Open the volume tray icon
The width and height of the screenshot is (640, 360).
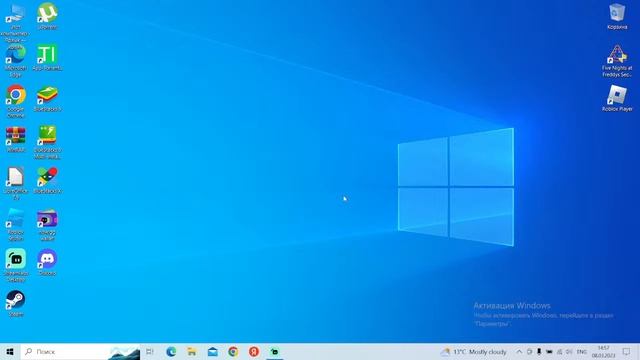coord(569,351)
